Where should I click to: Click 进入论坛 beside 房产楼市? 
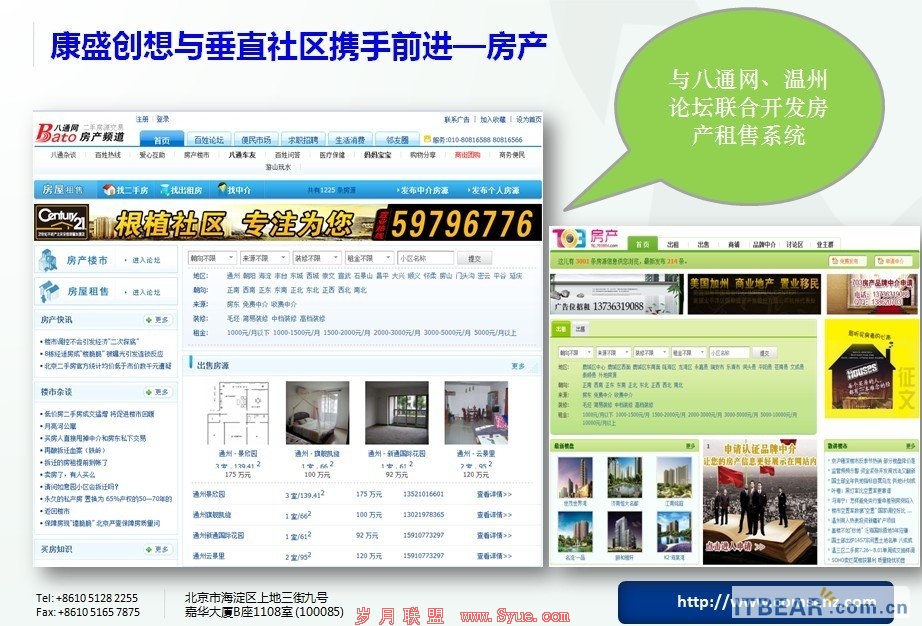pos(146,260)
